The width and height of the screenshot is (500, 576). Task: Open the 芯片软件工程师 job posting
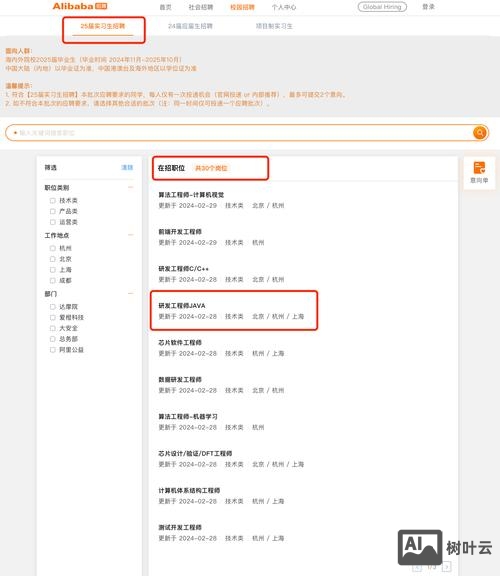(180, 342)
